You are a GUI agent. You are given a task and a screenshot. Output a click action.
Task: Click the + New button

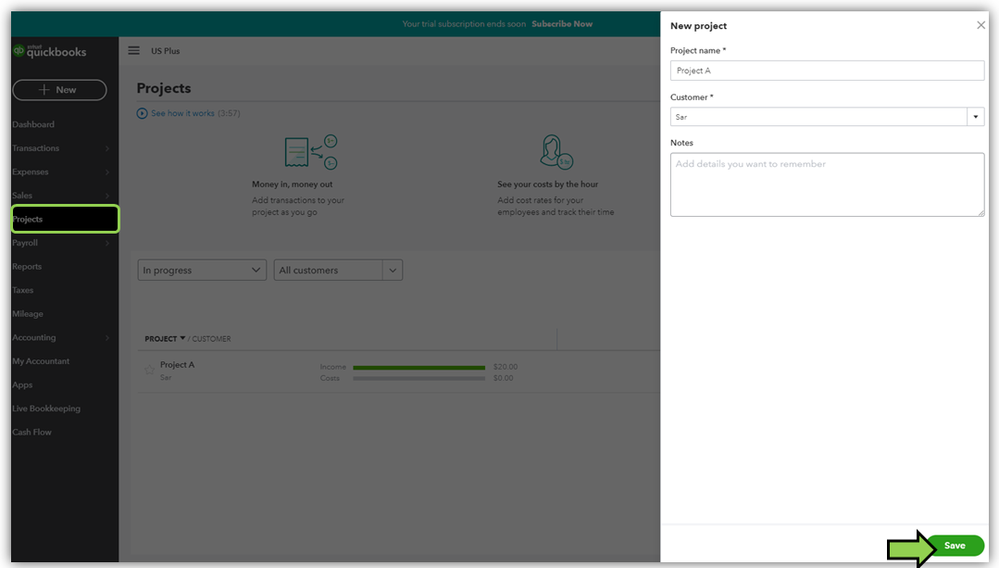click(x=59, y=90)
